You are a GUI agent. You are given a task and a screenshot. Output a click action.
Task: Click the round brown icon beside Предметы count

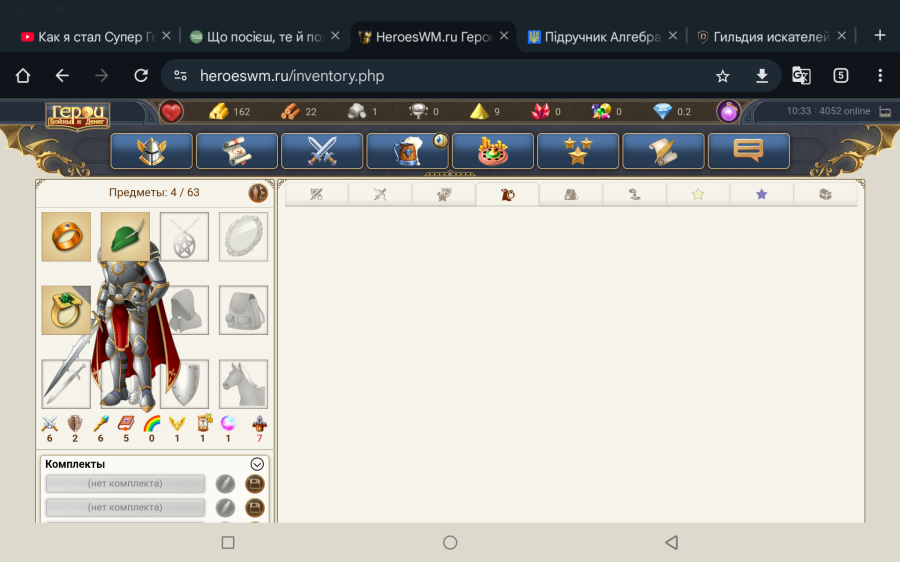click(x=258, y=193)
